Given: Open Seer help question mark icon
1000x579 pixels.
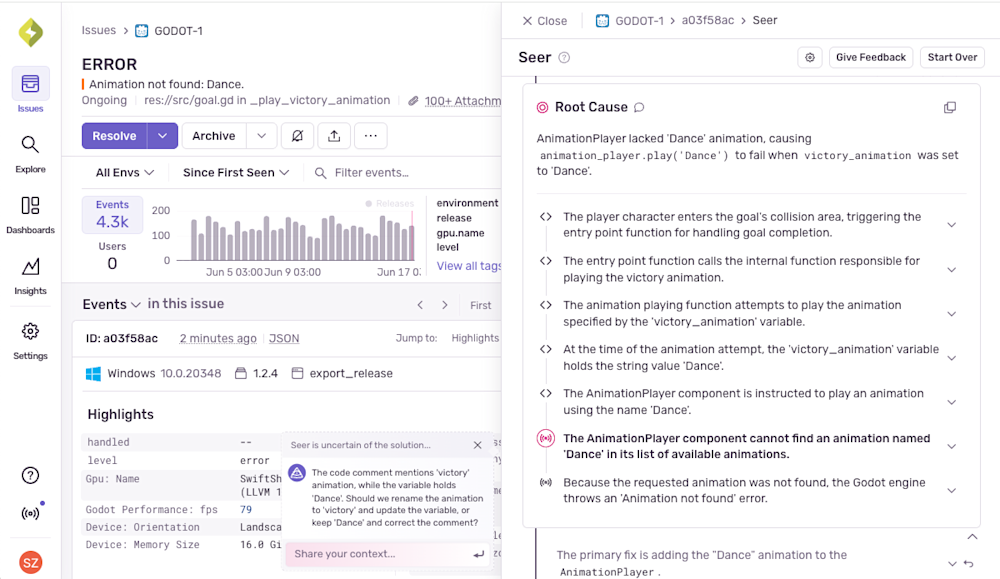Looking at the screenshot, I should click(x=564, y=57).
